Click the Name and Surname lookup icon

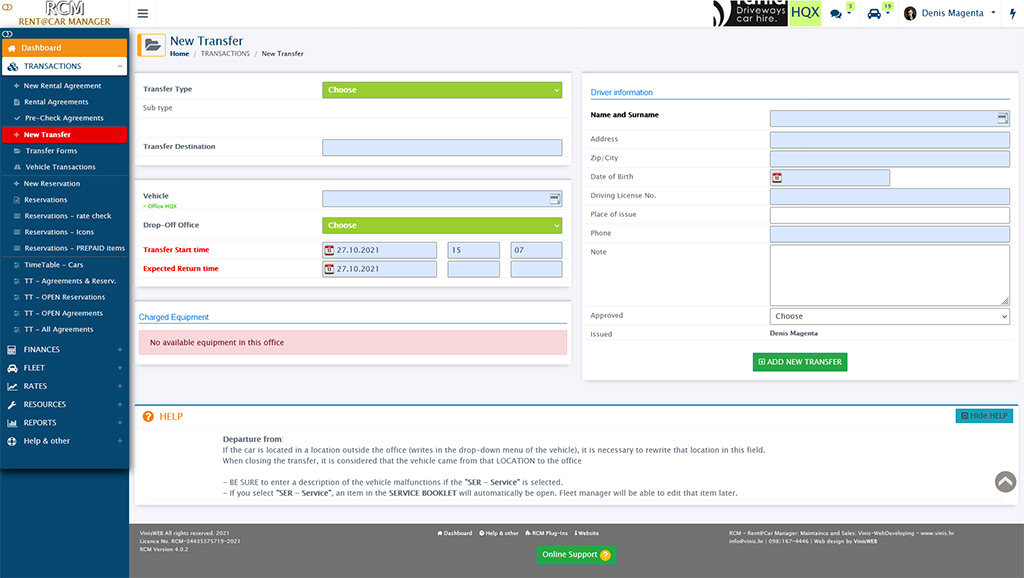[x=1003, y=118]
